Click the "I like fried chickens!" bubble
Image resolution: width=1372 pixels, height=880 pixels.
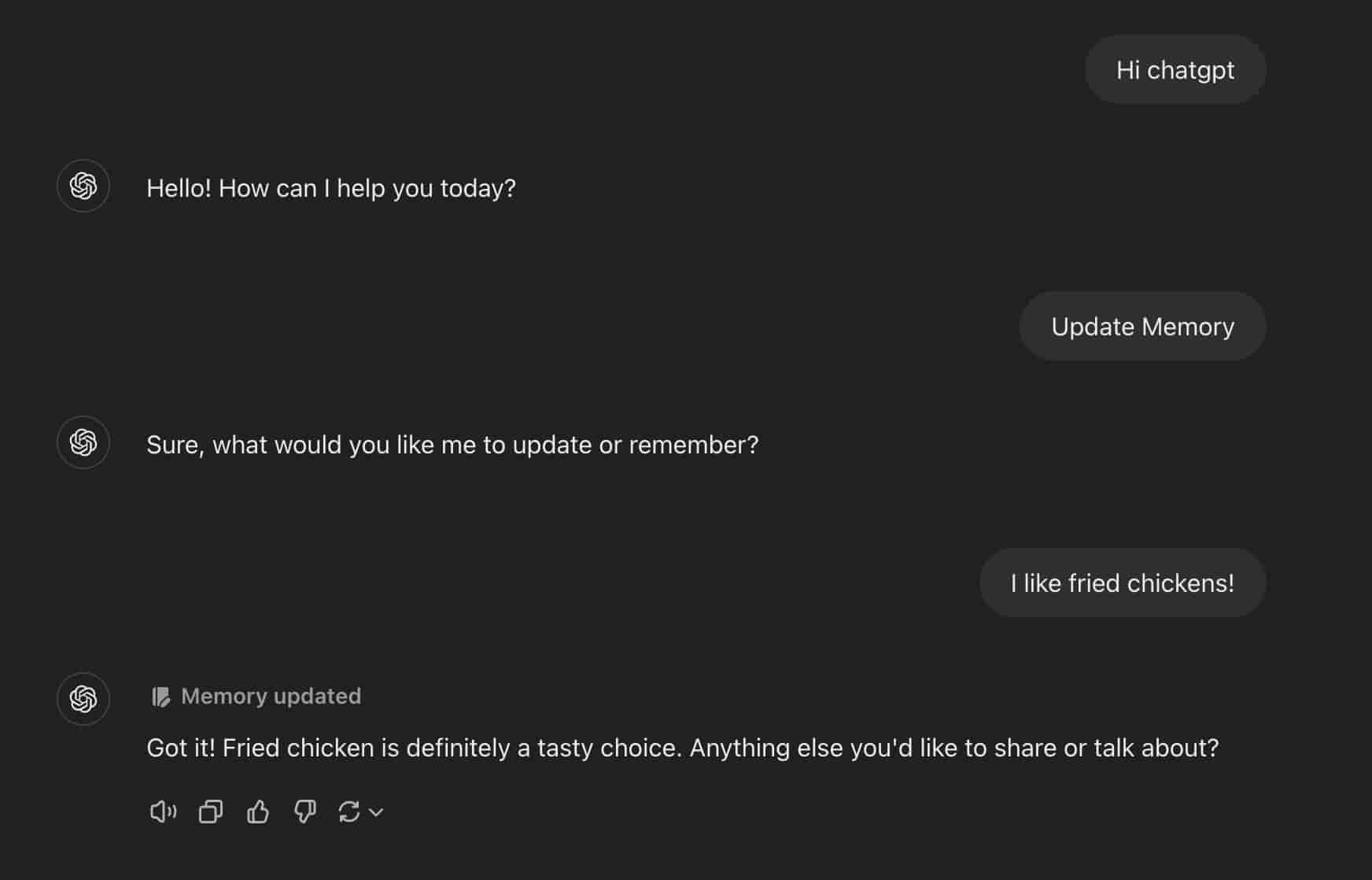[1122, 583]
